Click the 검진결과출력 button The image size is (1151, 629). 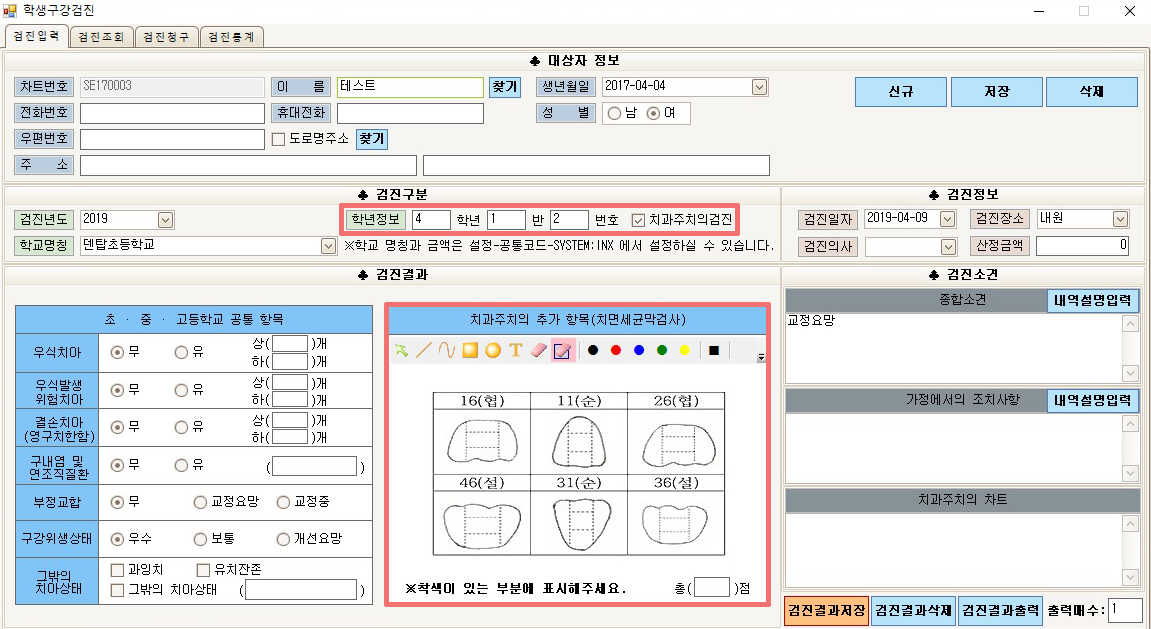(1001, 610)
